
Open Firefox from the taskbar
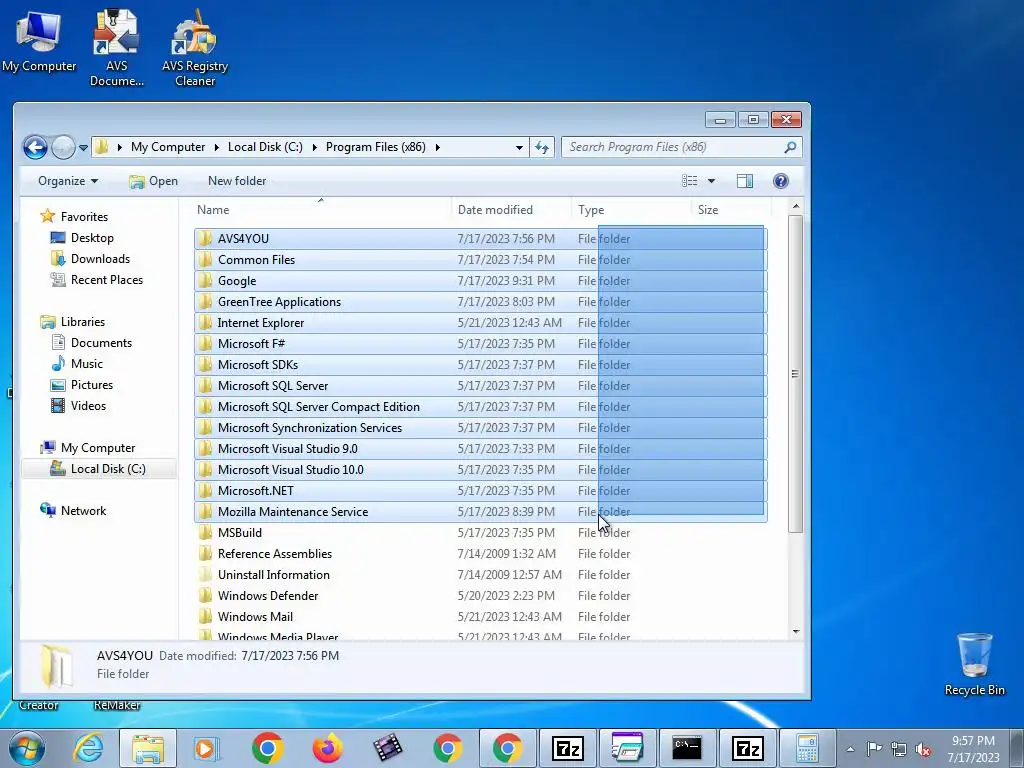(327, 748)
